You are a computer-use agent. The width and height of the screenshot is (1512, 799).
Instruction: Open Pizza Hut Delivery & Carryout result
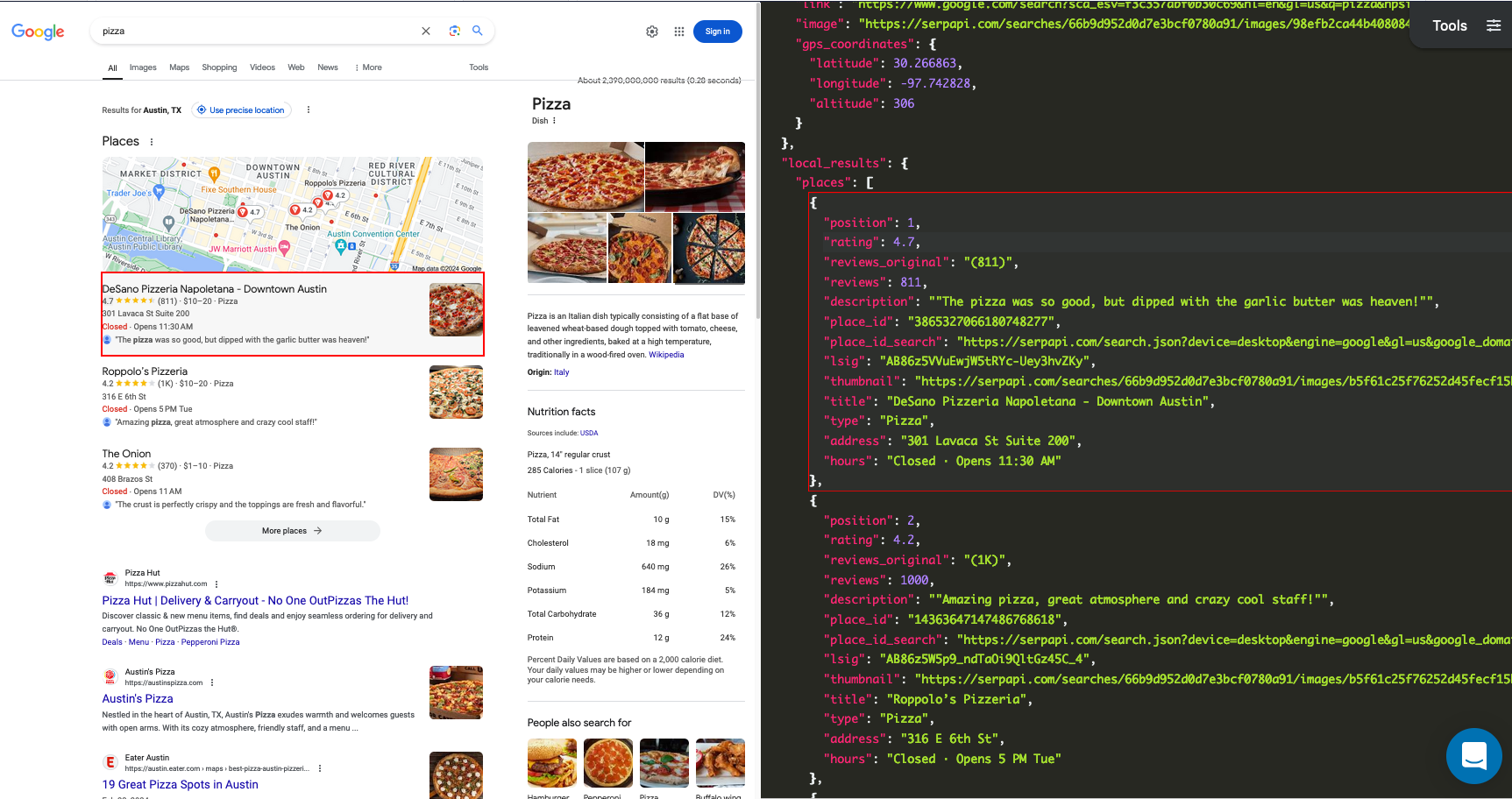(255, 601)
